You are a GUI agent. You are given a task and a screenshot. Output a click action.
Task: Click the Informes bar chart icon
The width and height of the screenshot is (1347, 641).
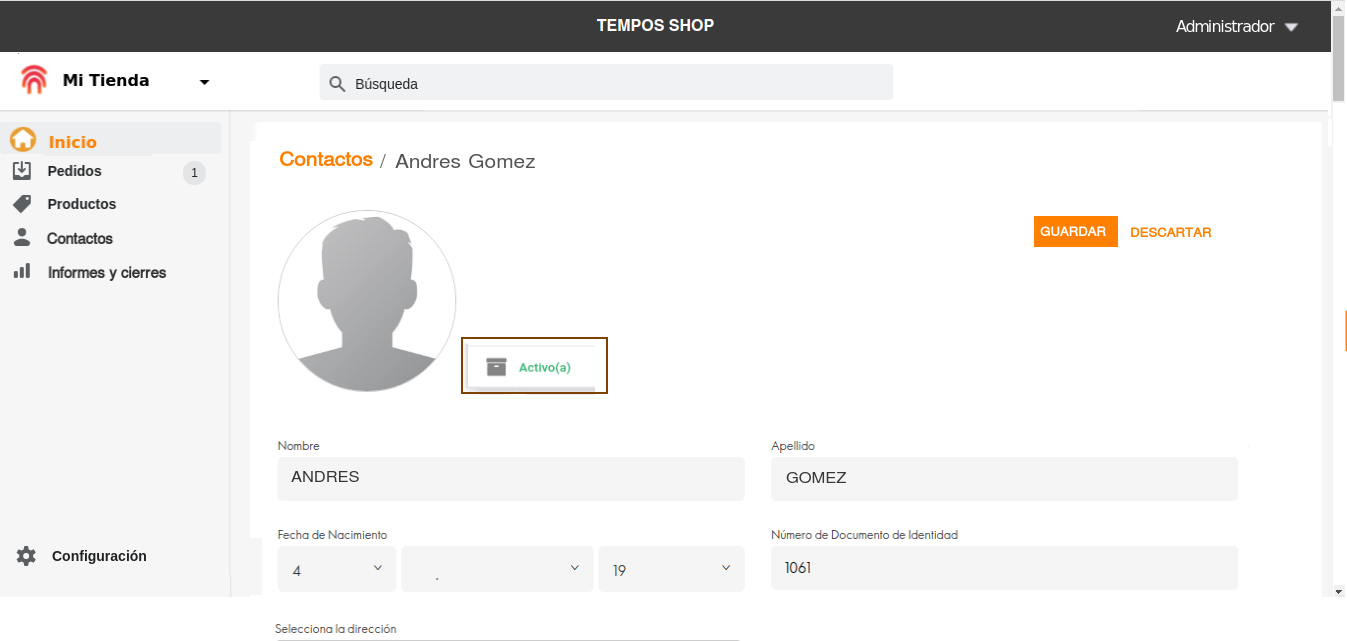point(22,271)
